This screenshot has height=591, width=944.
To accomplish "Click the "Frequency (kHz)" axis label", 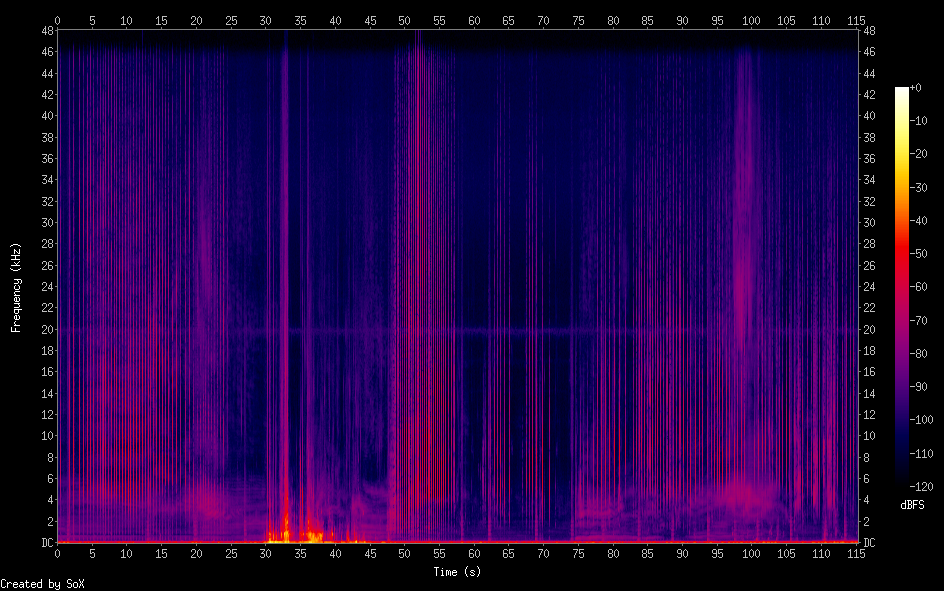I will (x=16, y=287).
